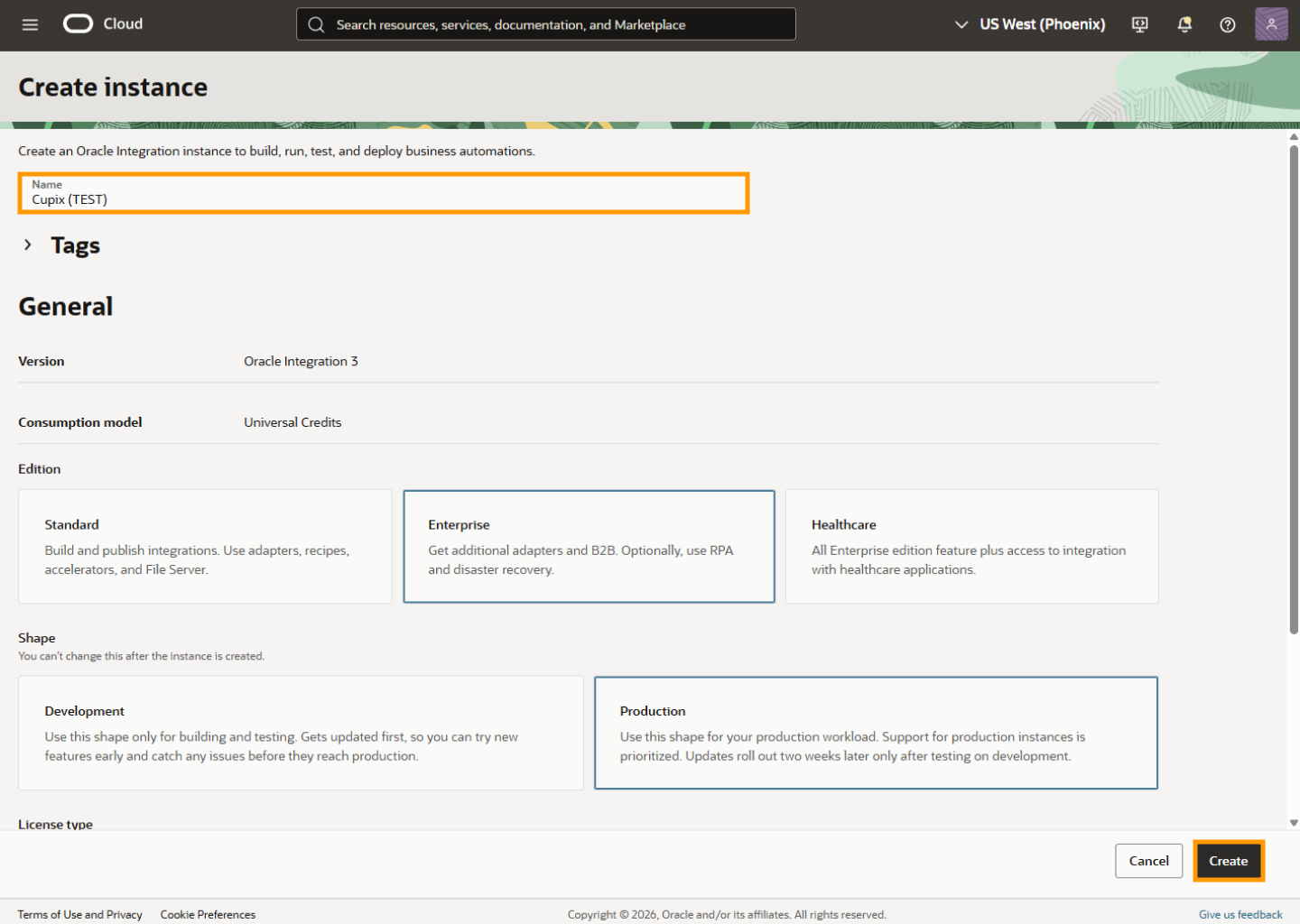Click the Version label
Image resolution: width=1300 pixels, height=924 pixels.
click(x=42, y=361)
